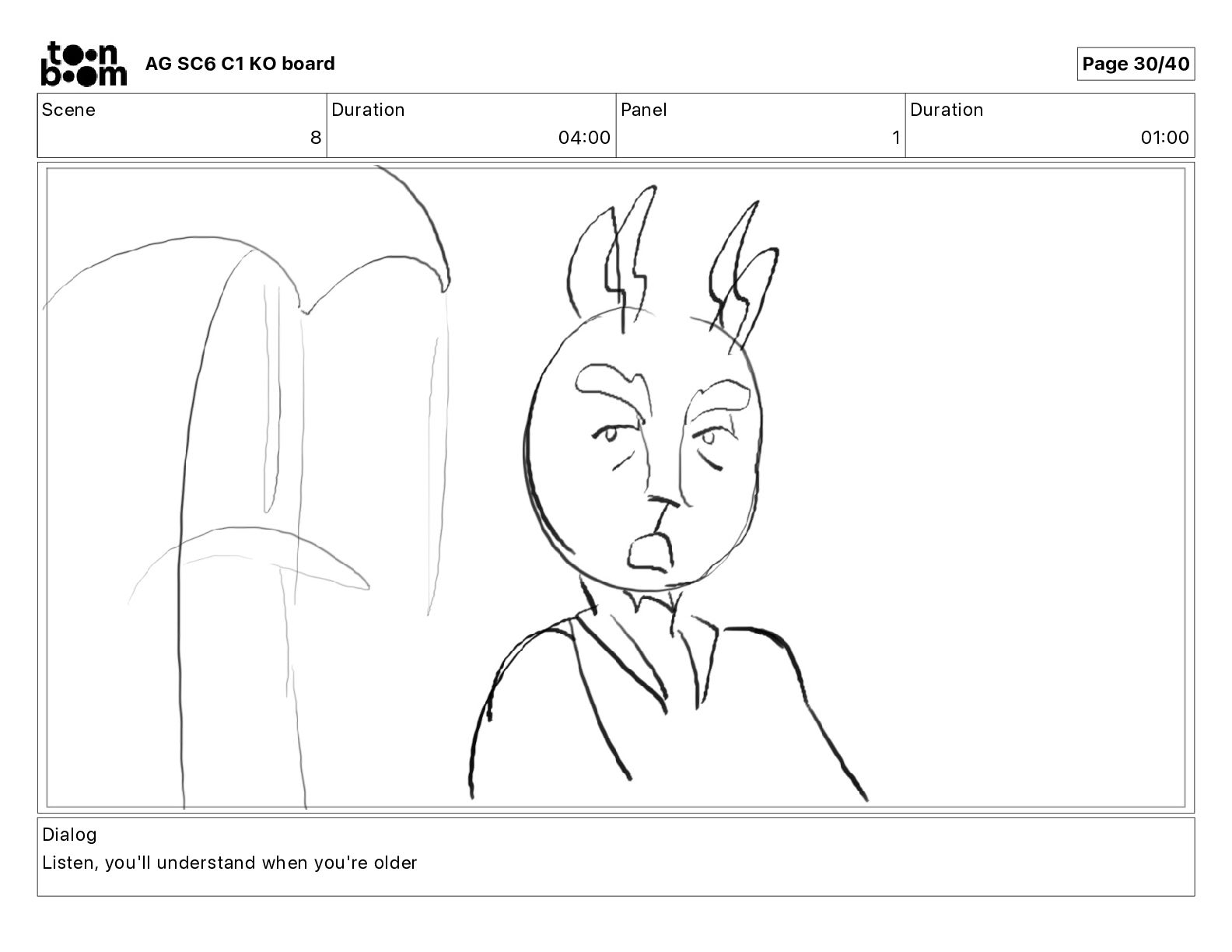This screenshot has width=1232, height=952.
Task: Click the scene number '8'
Action: point(315,138)
